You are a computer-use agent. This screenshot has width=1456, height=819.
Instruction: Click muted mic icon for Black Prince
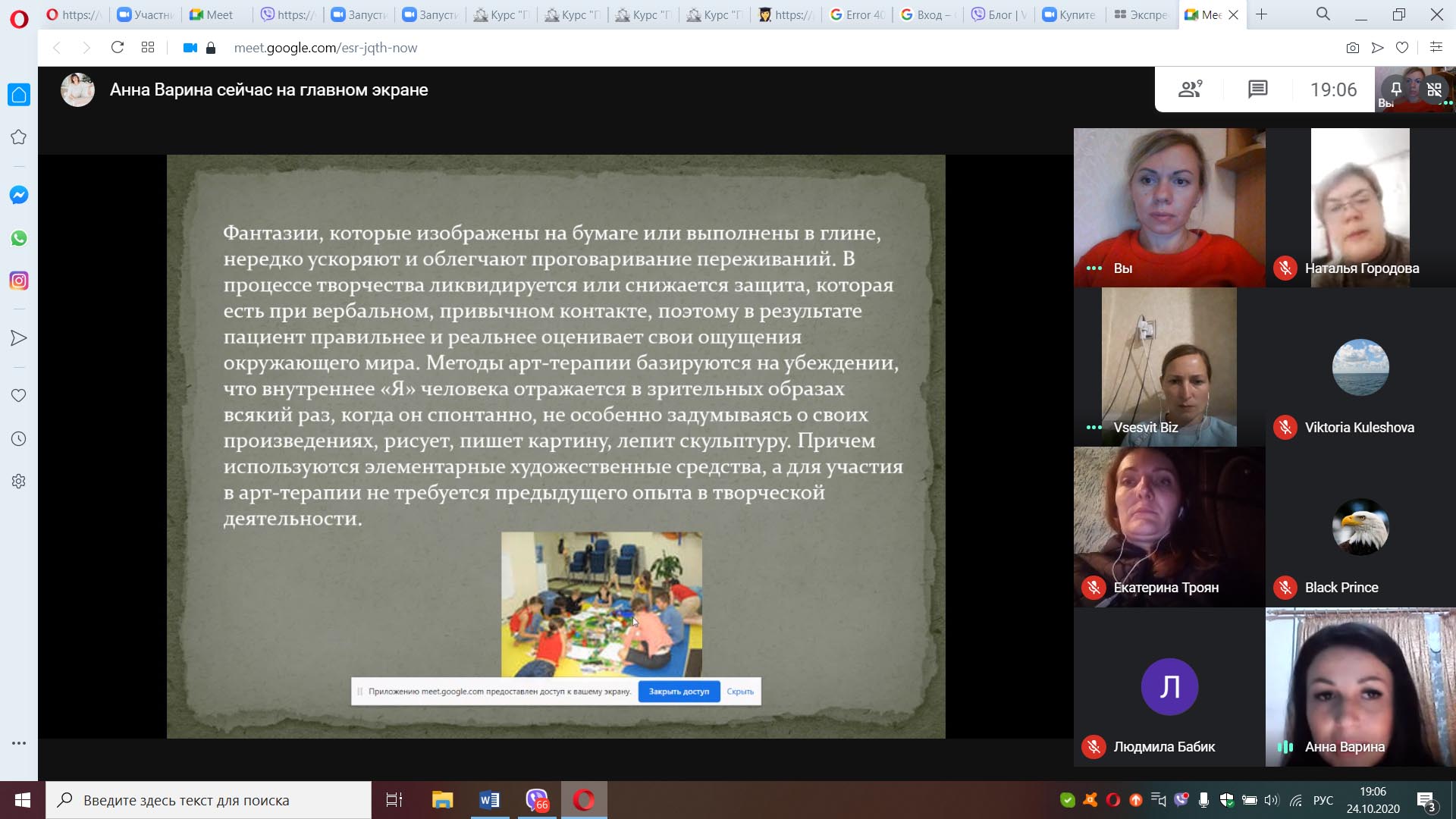1285,588
